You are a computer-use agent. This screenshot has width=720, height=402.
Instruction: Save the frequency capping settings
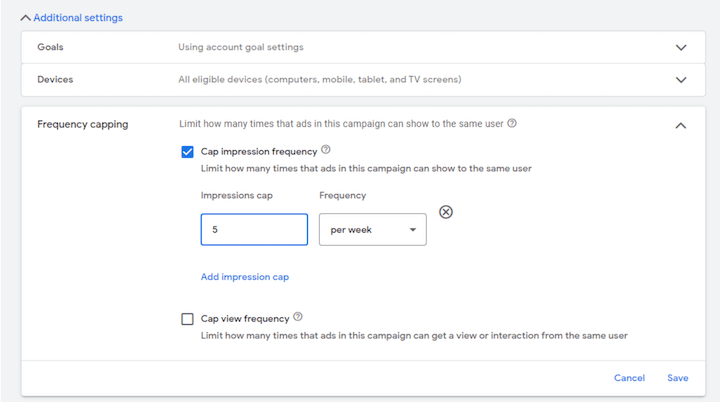pos(677,378)
